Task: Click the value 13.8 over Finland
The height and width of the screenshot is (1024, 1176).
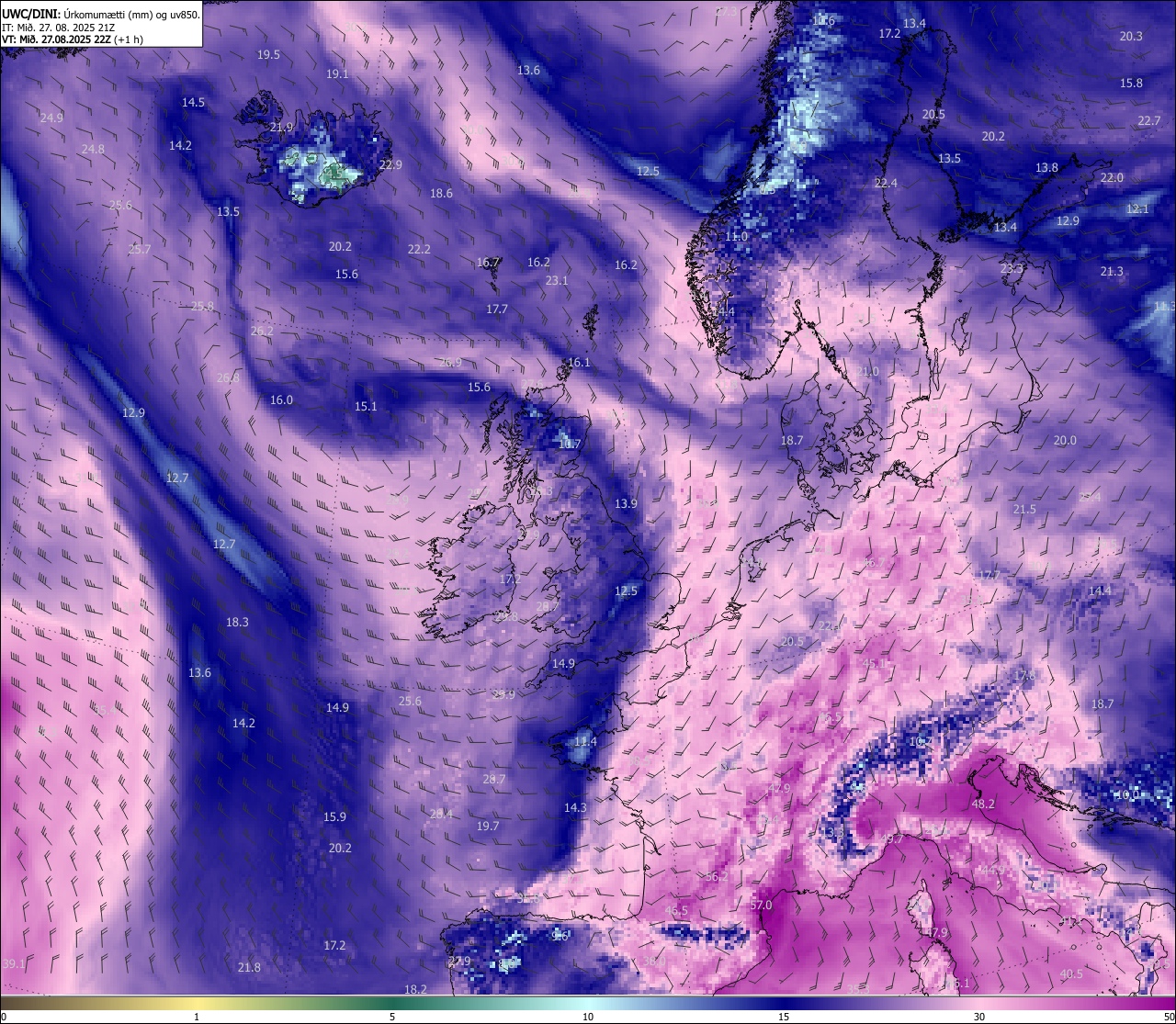Action: coord(1046,168)
